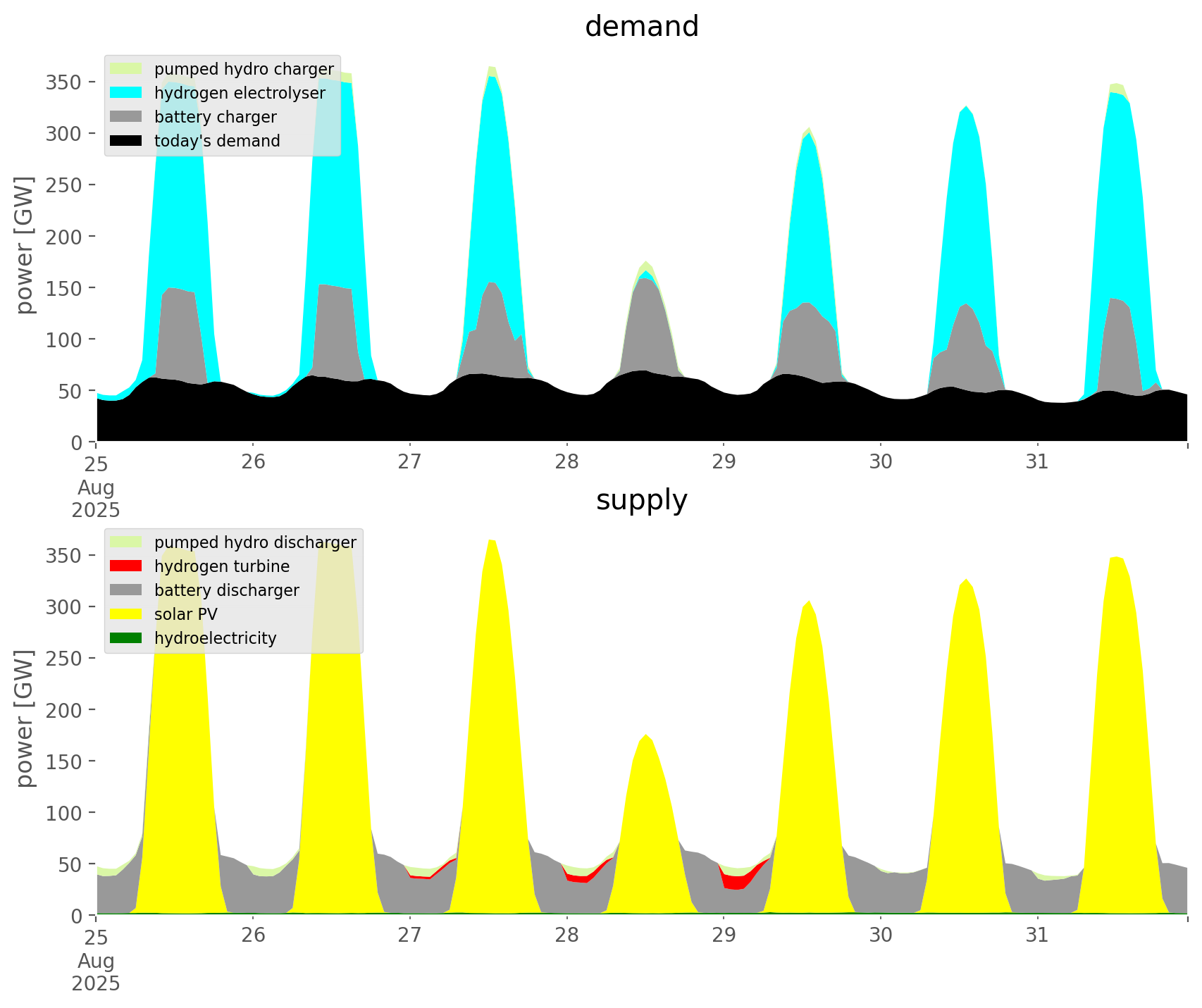Click the '30' date tick under supply chart
Image resolution: width=1202 pixels, height=1008 pixels.
tap(881, 935)
